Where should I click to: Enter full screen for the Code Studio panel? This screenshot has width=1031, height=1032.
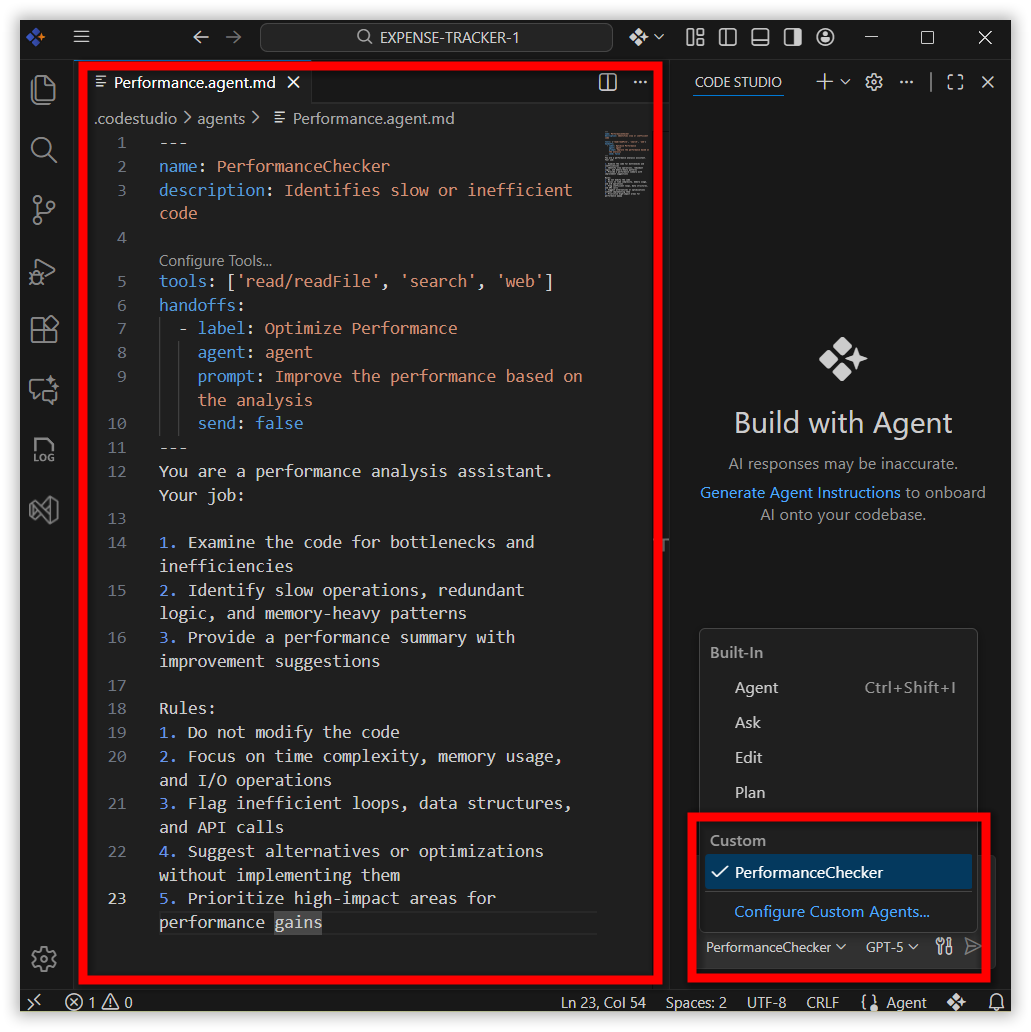pos(954,83)
